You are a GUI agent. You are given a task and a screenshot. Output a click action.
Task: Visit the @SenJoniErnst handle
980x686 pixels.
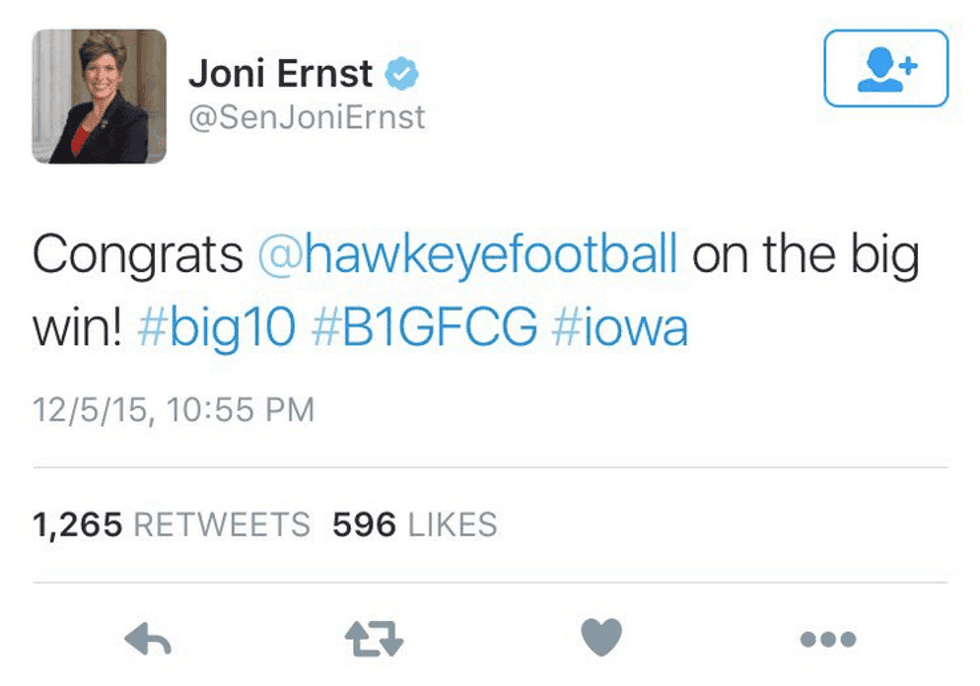coord(306,117)
